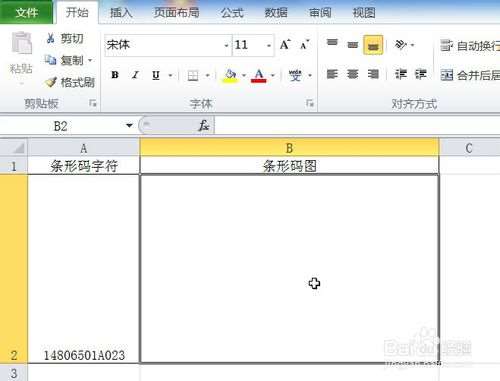Increase font size with the large A icon

click(285, 45)
